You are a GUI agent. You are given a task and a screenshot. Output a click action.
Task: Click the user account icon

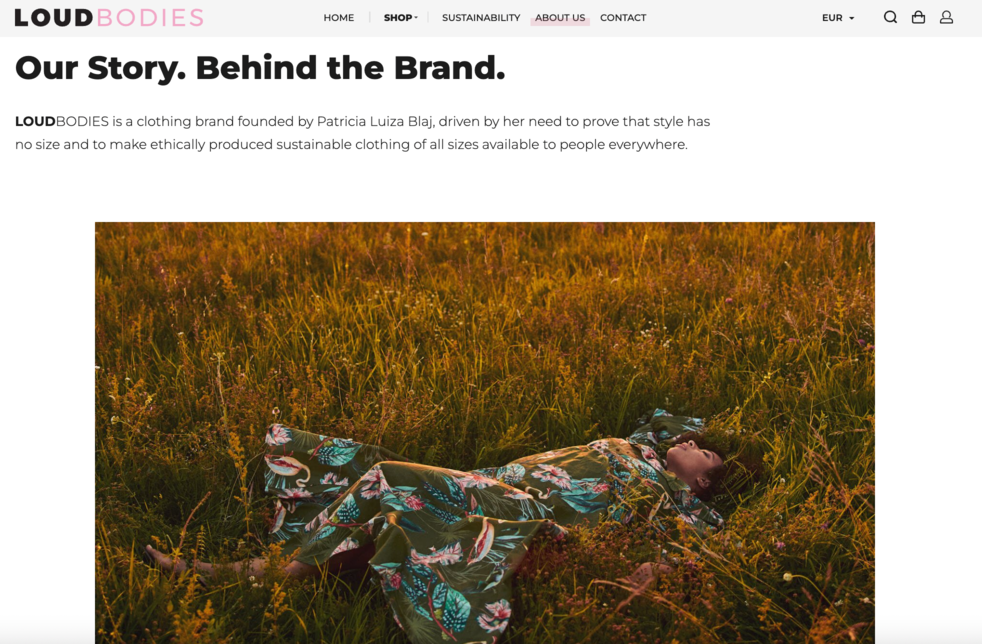point(946,18)
